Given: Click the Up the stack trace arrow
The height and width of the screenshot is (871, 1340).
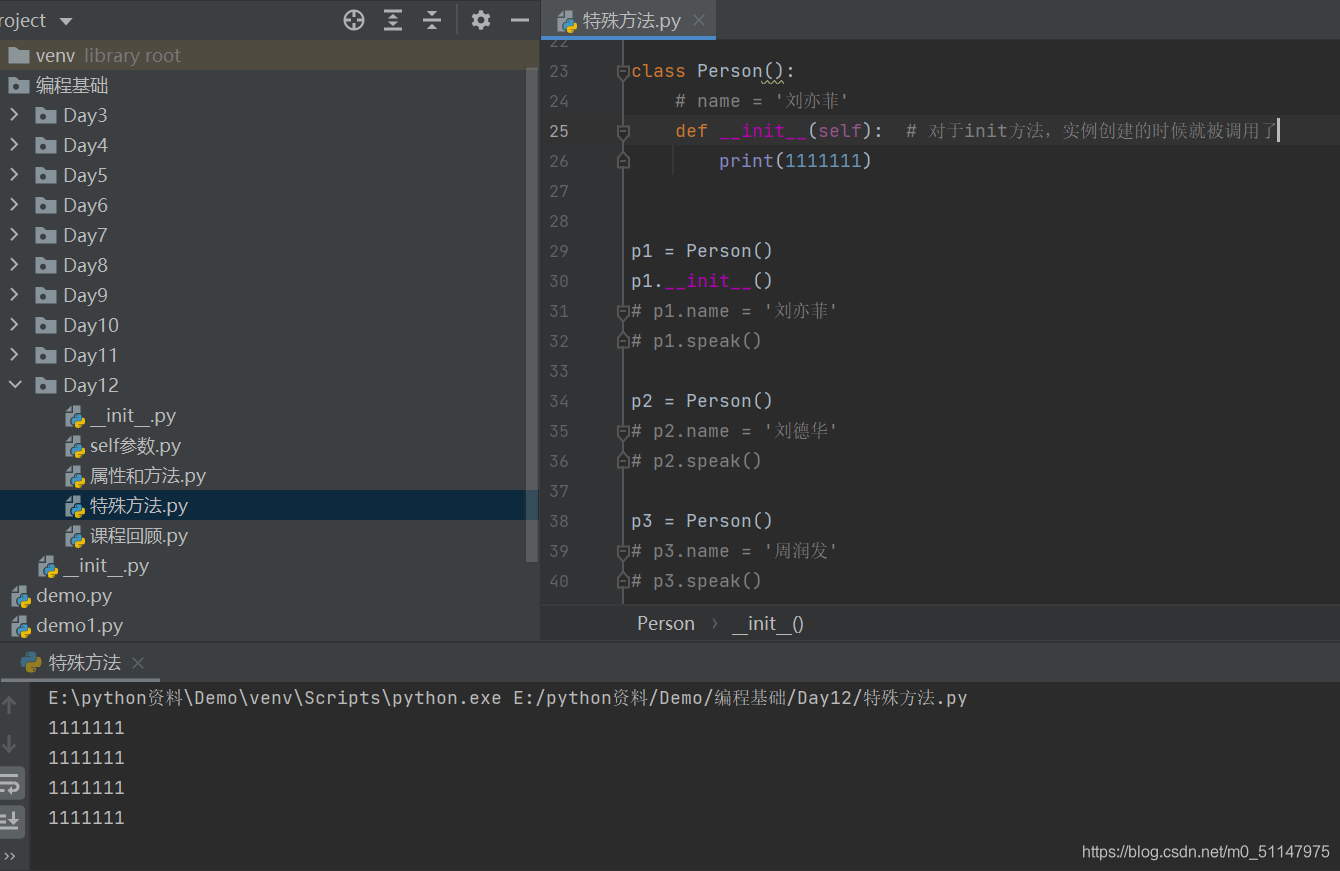Looking at the screenshot, I should tap(10, 705).
